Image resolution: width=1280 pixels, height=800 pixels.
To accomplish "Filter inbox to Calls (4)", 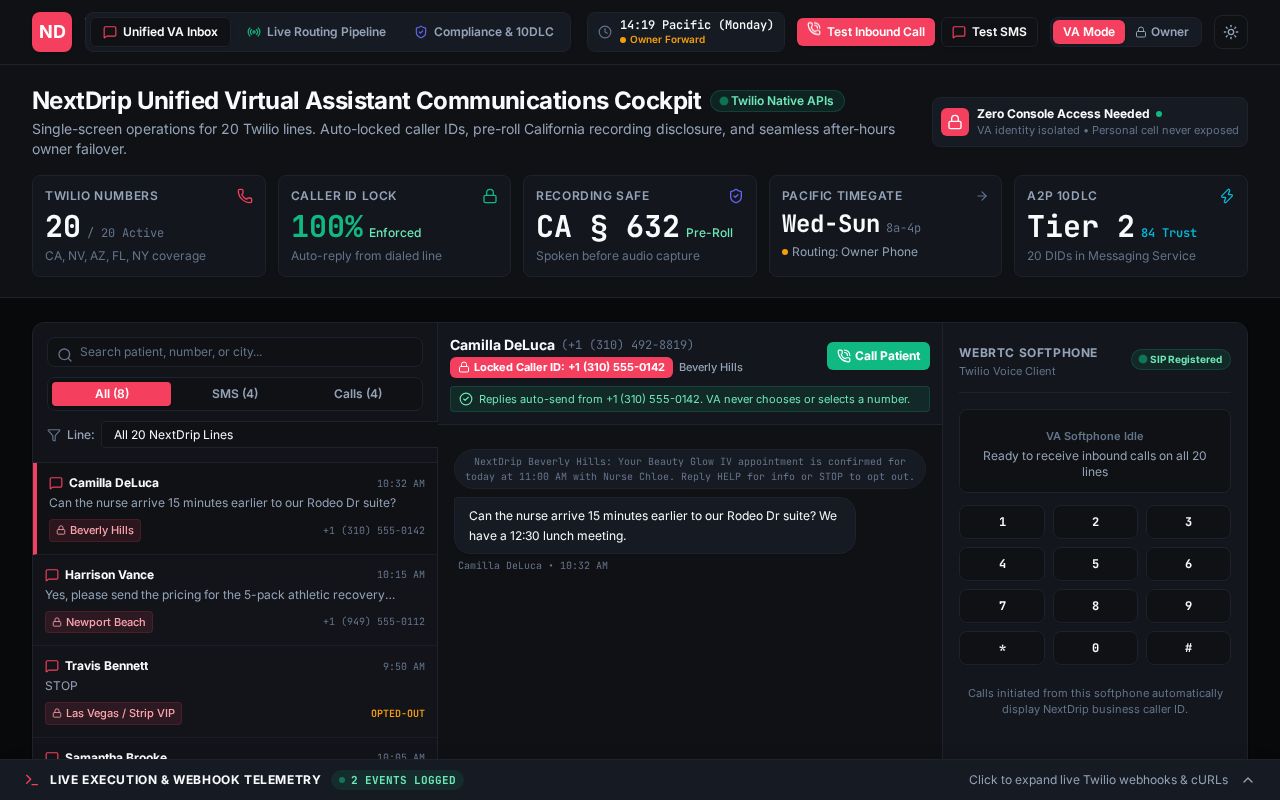I will [x=358, y=394].
